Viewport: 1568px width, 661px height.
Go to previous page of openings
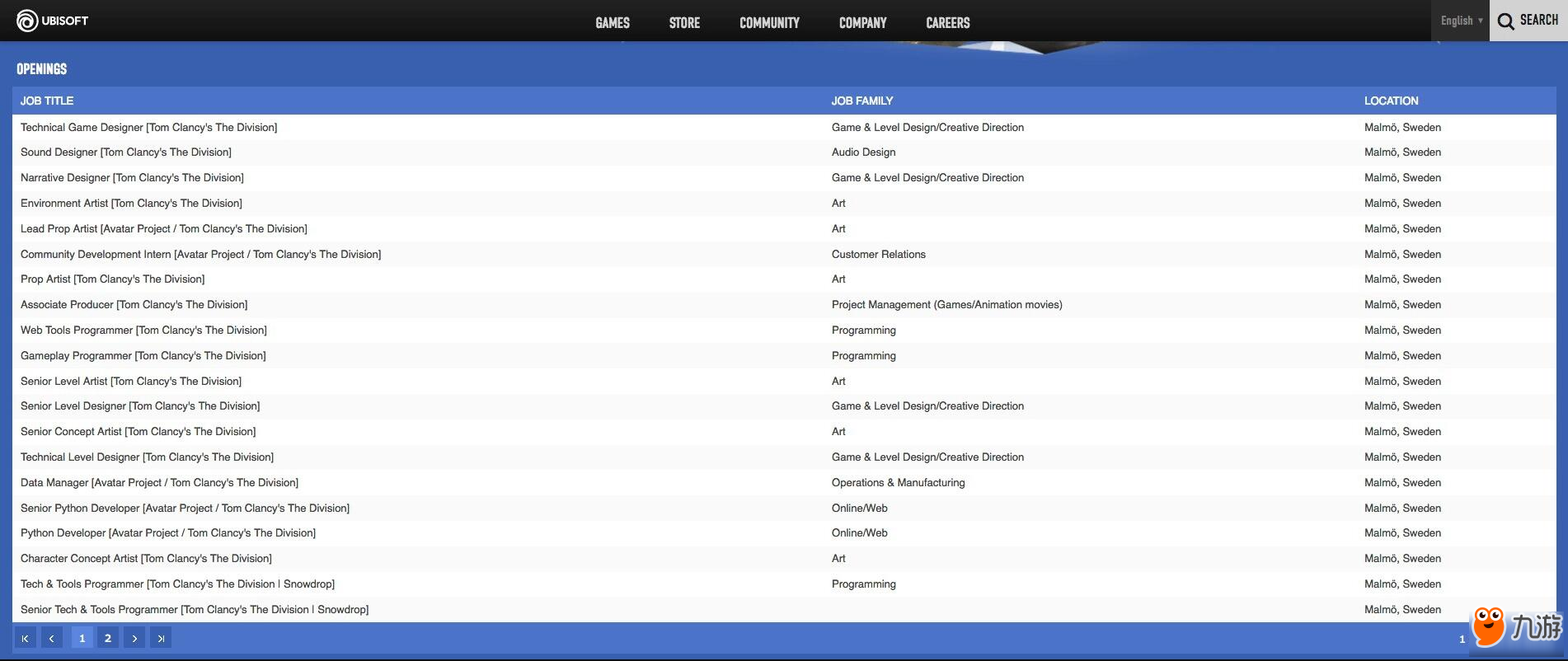click(52, 638)
